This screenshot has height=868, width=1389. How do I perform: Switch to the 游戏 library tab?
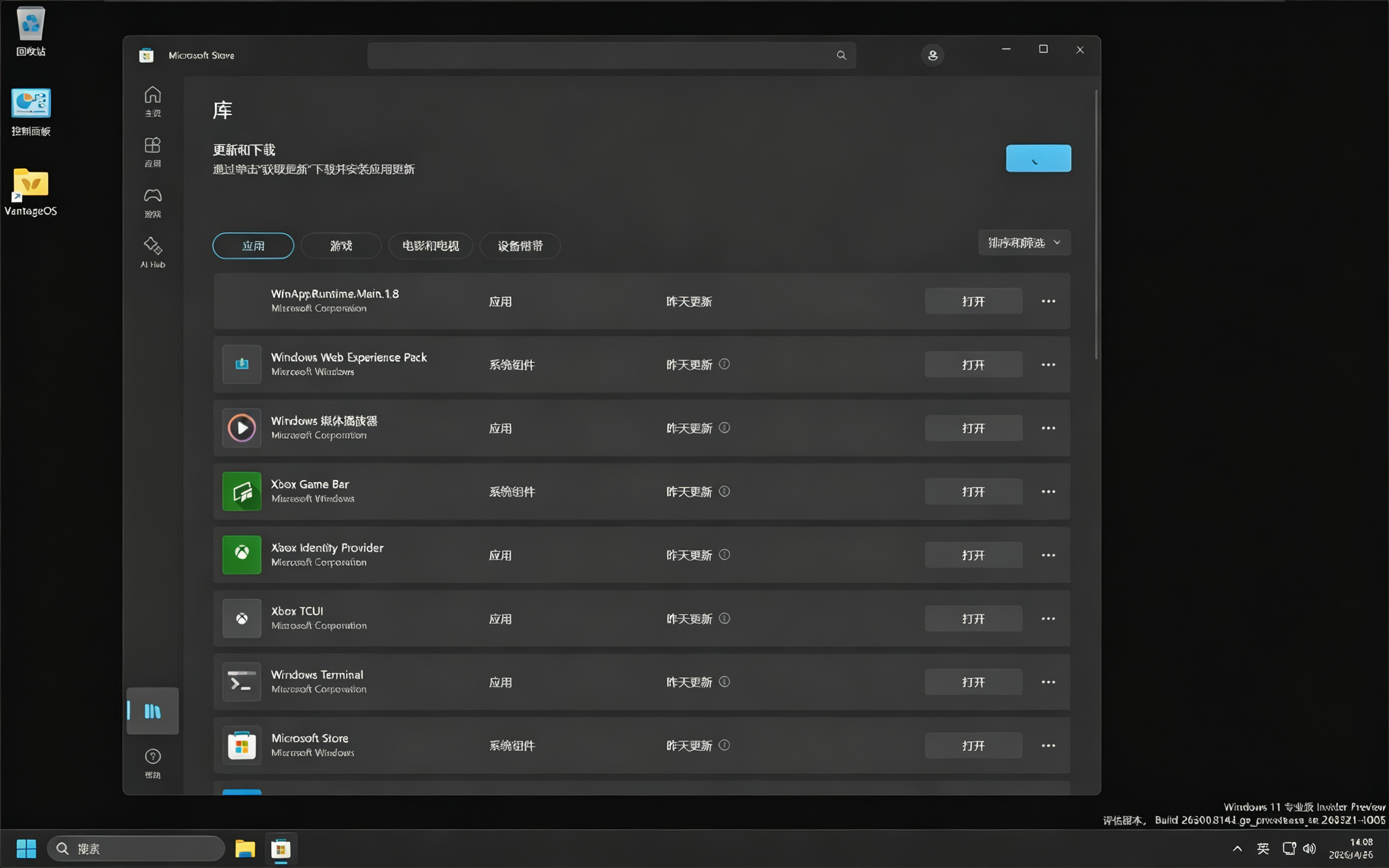click(341, 246)
